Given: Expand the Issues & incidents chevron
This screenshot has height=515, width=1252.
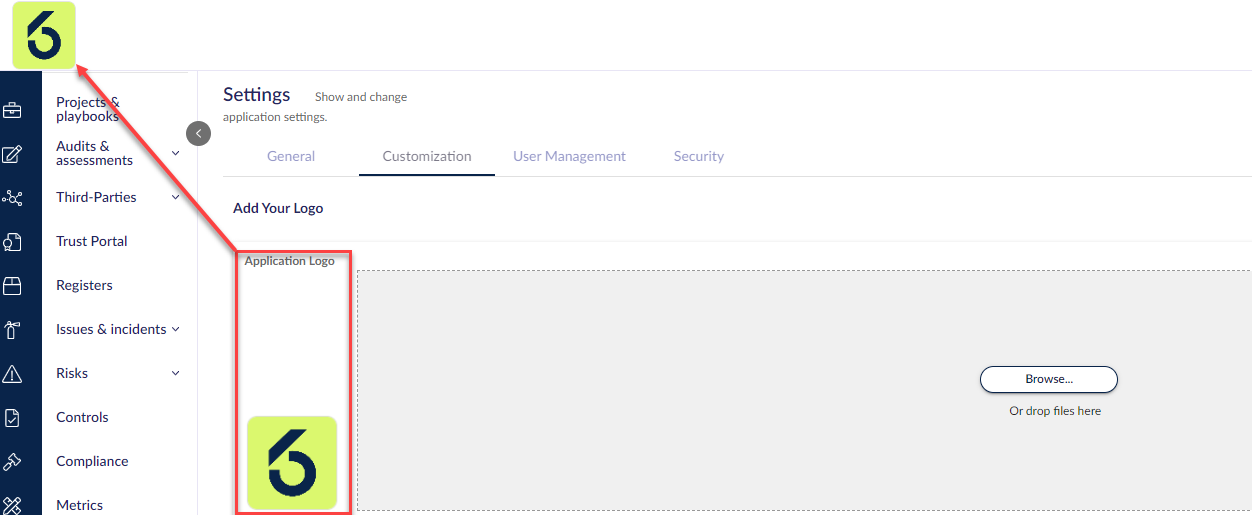Looking at the screenshot, I should coord(176,329).
